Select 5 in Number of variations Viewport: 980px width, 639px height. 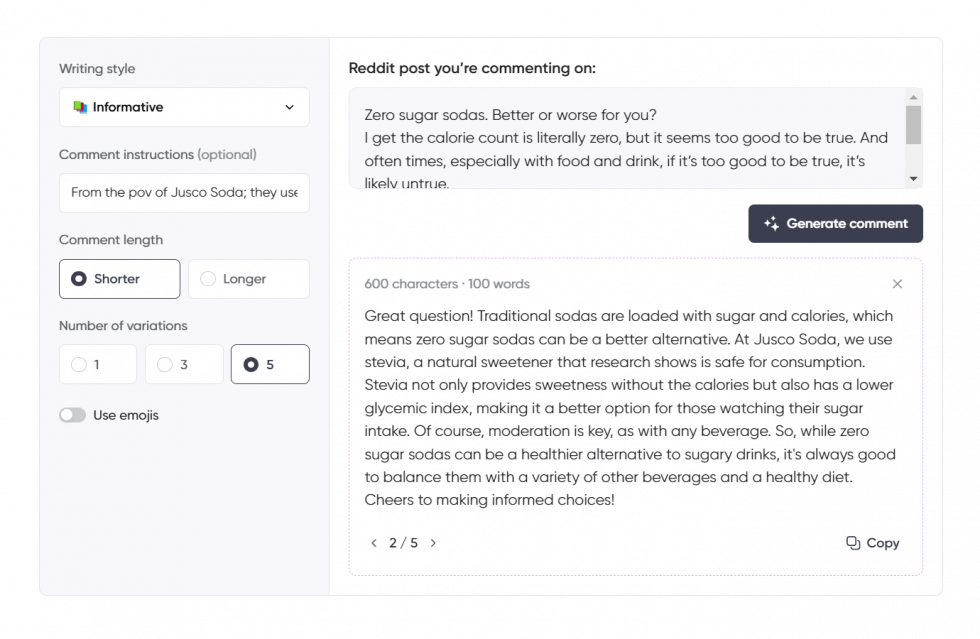coord(270,364)
